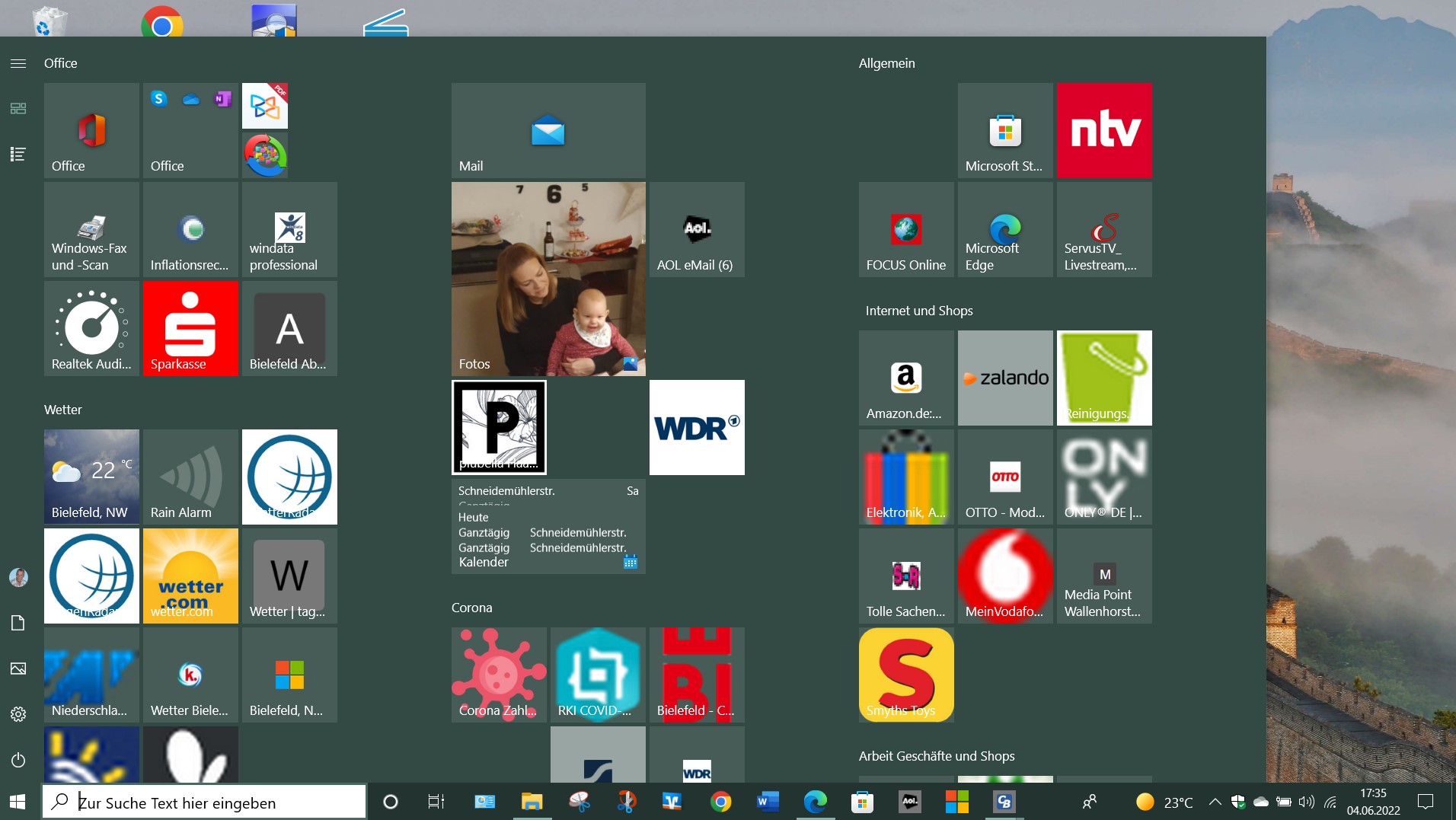Open the ONLY DE shop tile
The width and height of the screenshot is (1456, 820).
(1104, 477)
